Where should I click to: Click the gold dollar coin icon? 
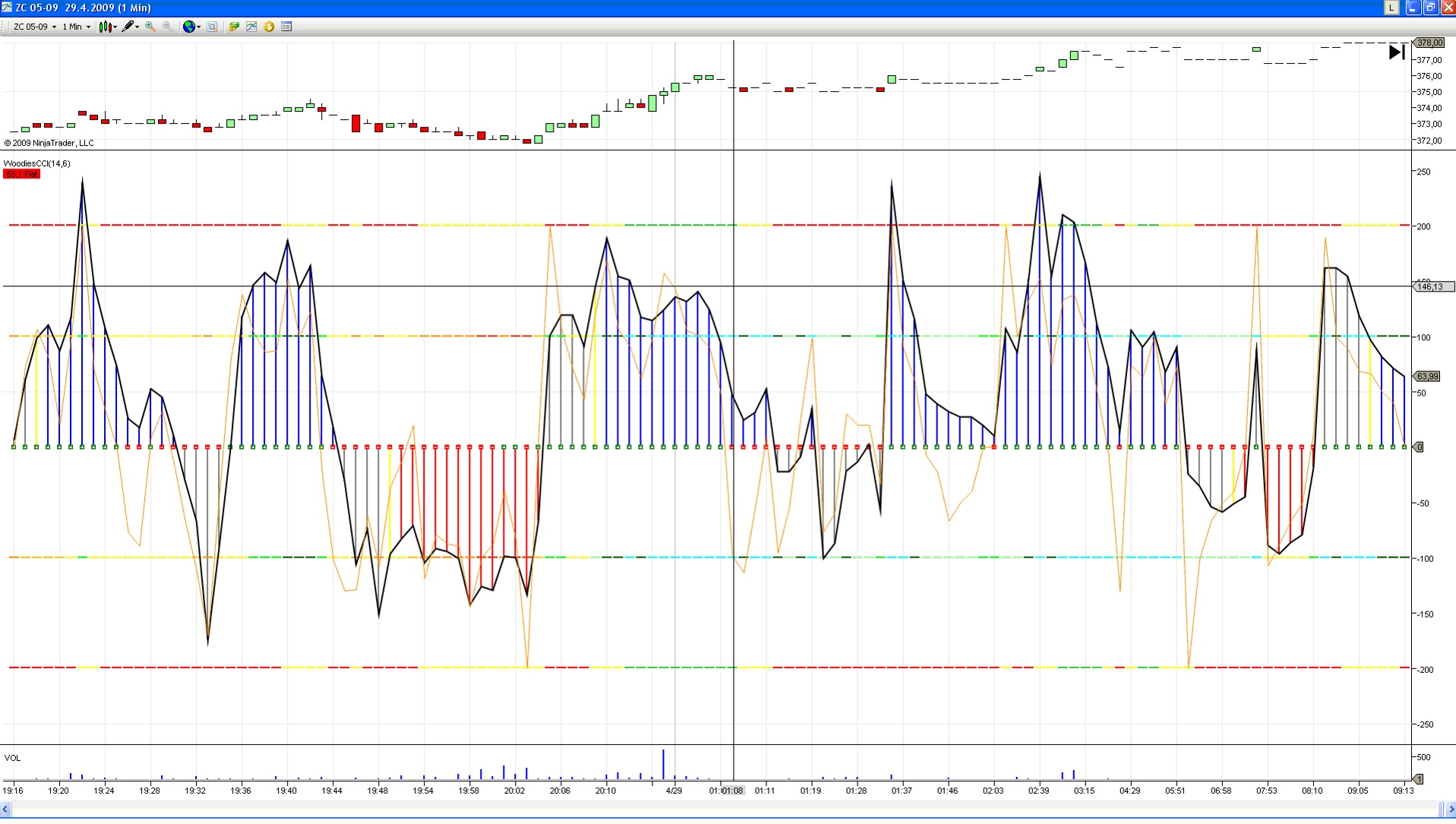coord(269,27)
